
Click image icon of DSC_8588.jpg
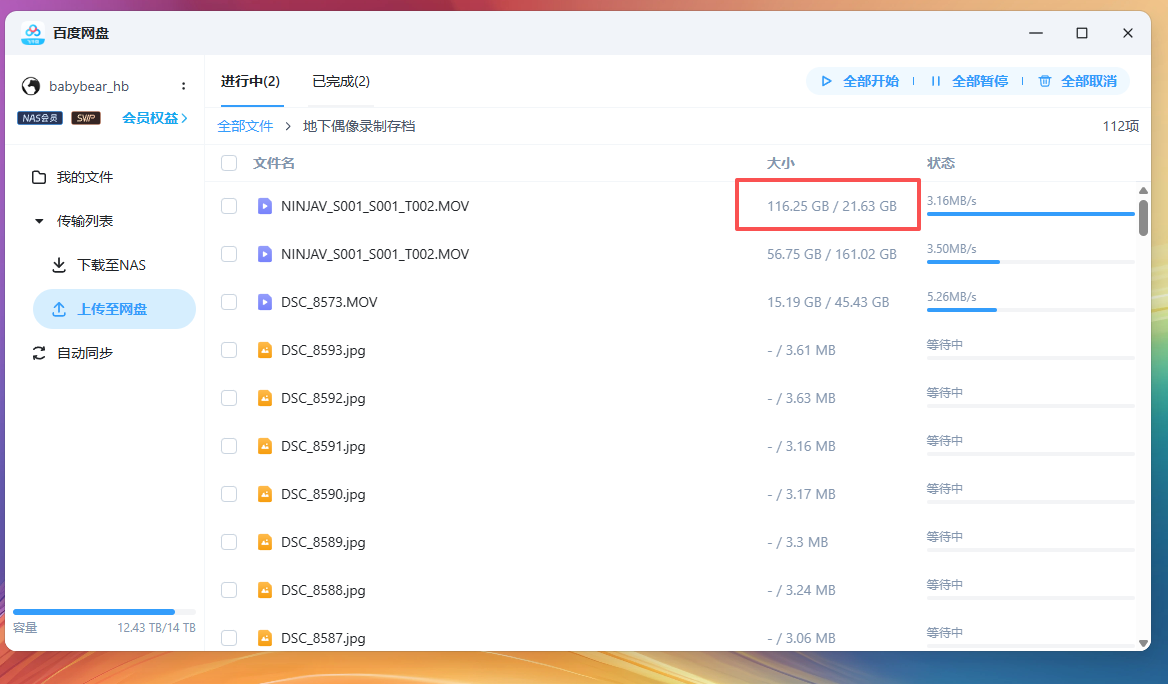(x=264, y=590)
